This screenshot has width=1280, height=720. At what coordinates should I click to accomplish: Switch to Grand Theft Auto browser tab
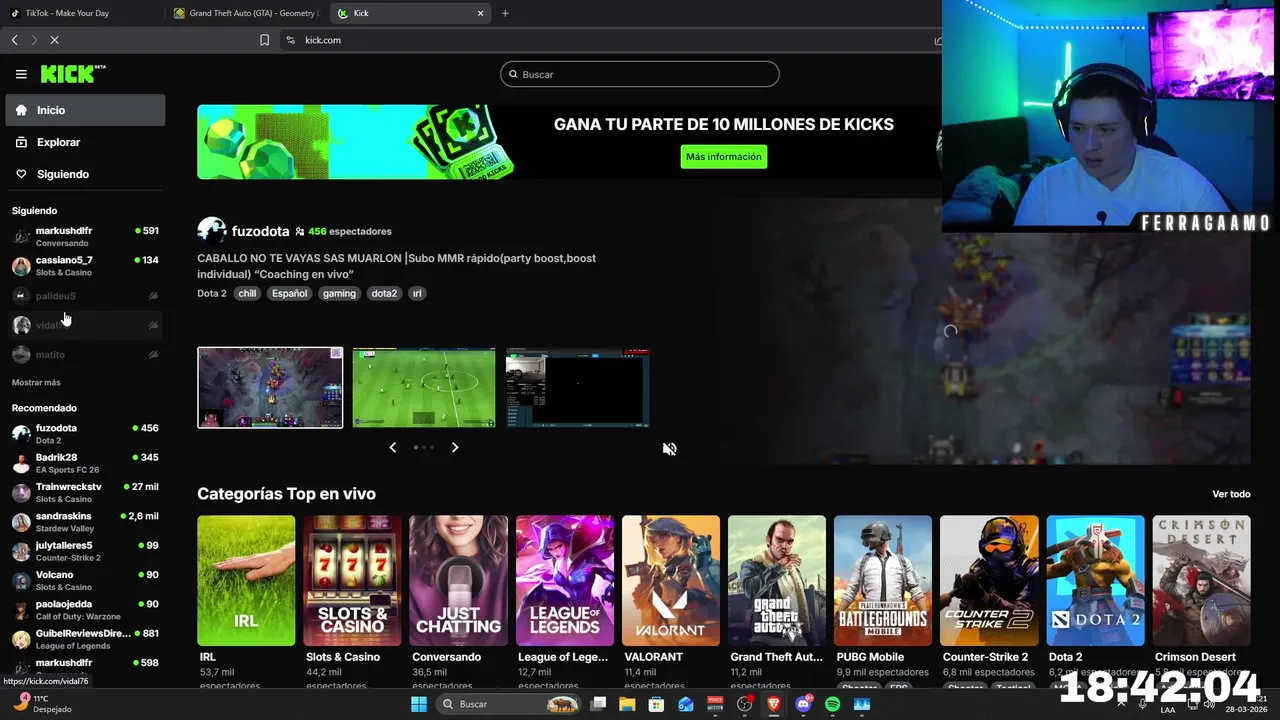[246, 13]
